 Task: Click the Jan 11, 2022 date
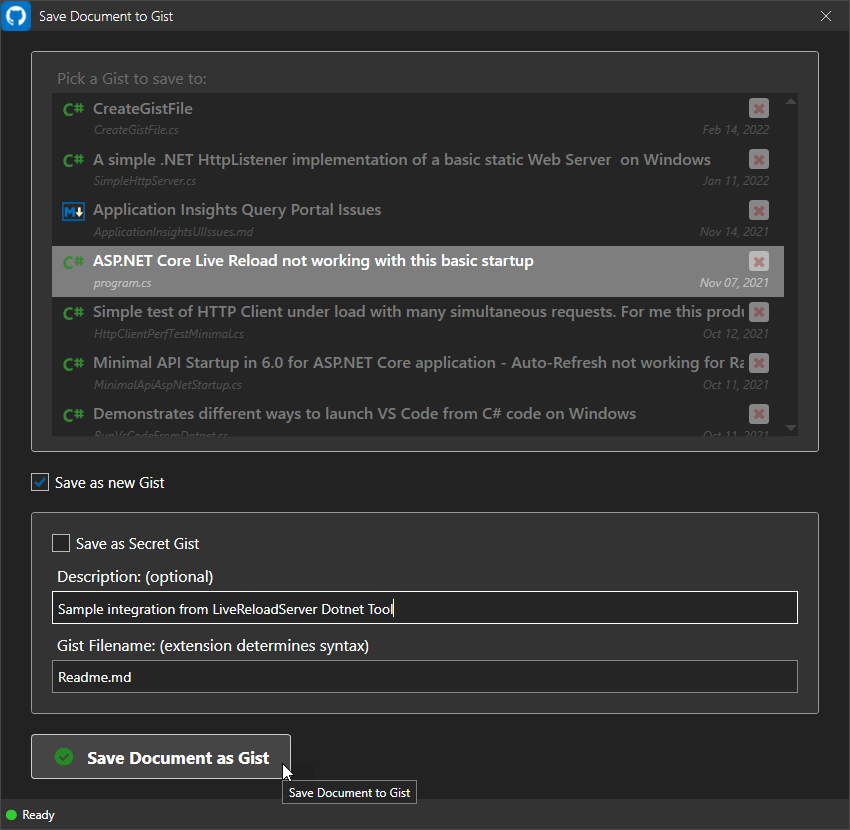click(x=736, y=181)
